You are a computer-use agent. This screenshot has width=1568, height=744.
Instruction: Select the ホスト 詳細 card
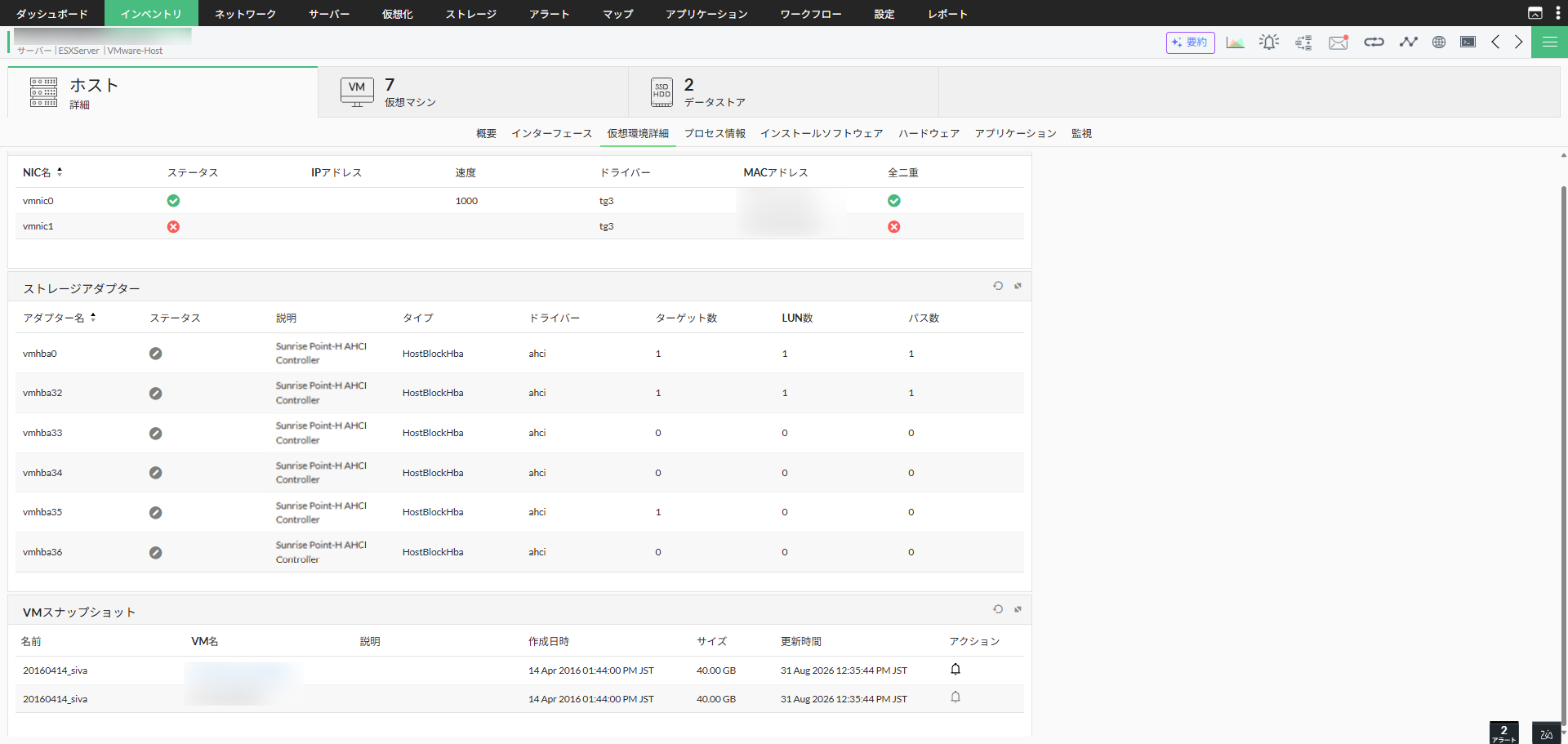point(163,92)
